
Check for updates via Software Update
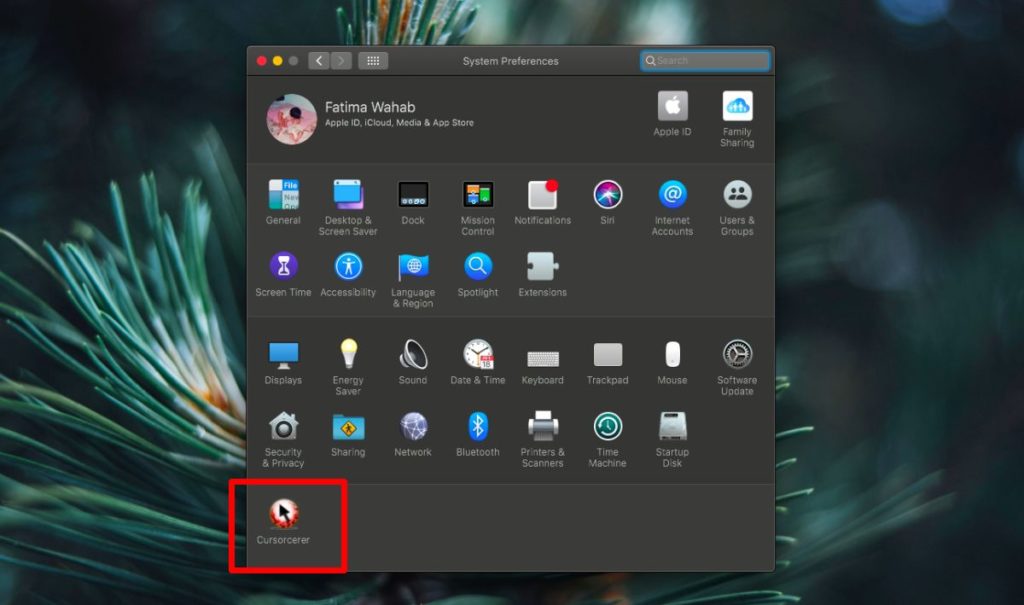[736, 357]
